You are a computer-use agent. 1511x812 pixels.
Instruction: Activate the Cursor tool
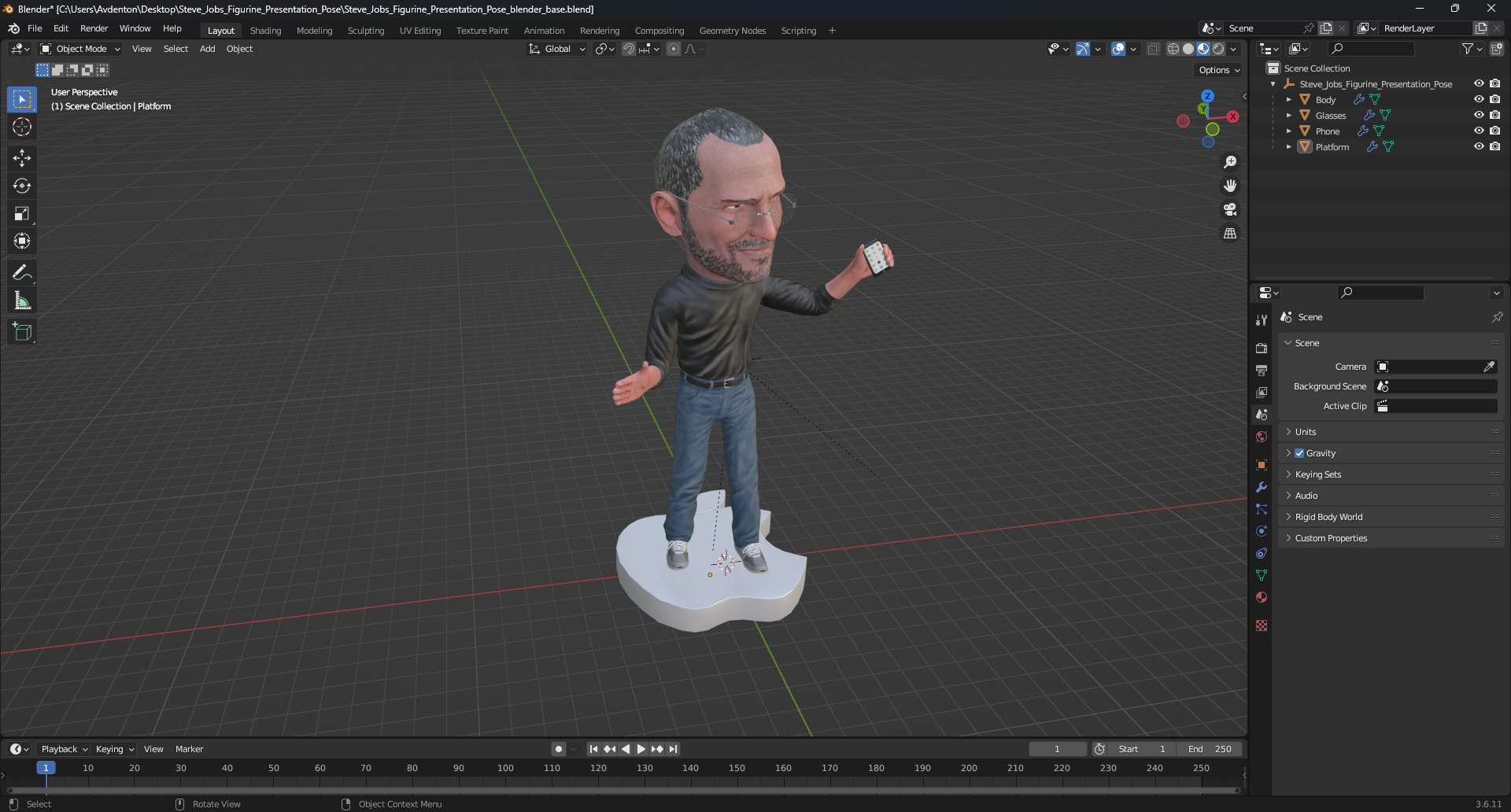tap(22, 127)
